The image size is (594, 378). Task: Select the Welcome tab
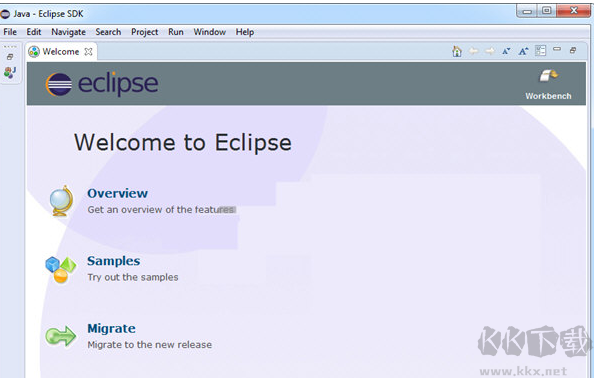[x=61, y=52]
